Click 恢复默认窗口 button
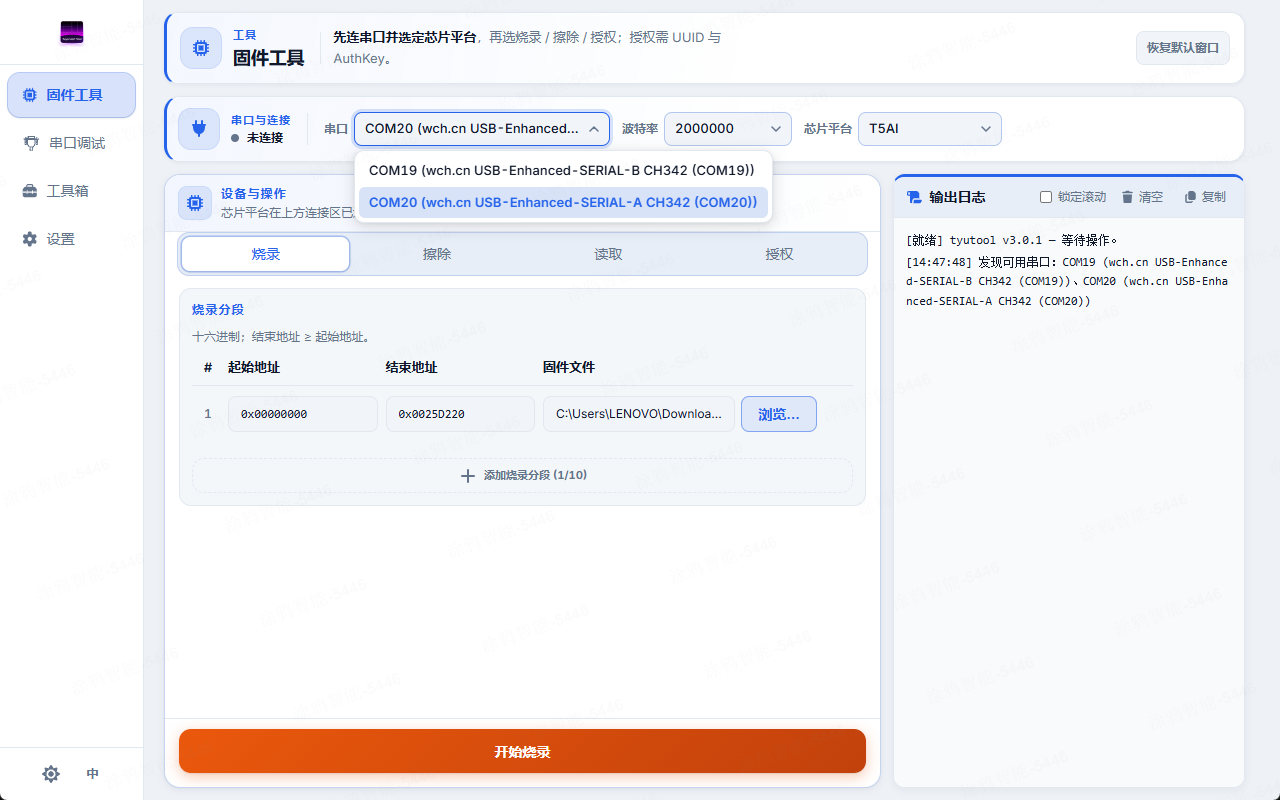The height and width of the screenshot is (800, 1280). (1183, 48)
